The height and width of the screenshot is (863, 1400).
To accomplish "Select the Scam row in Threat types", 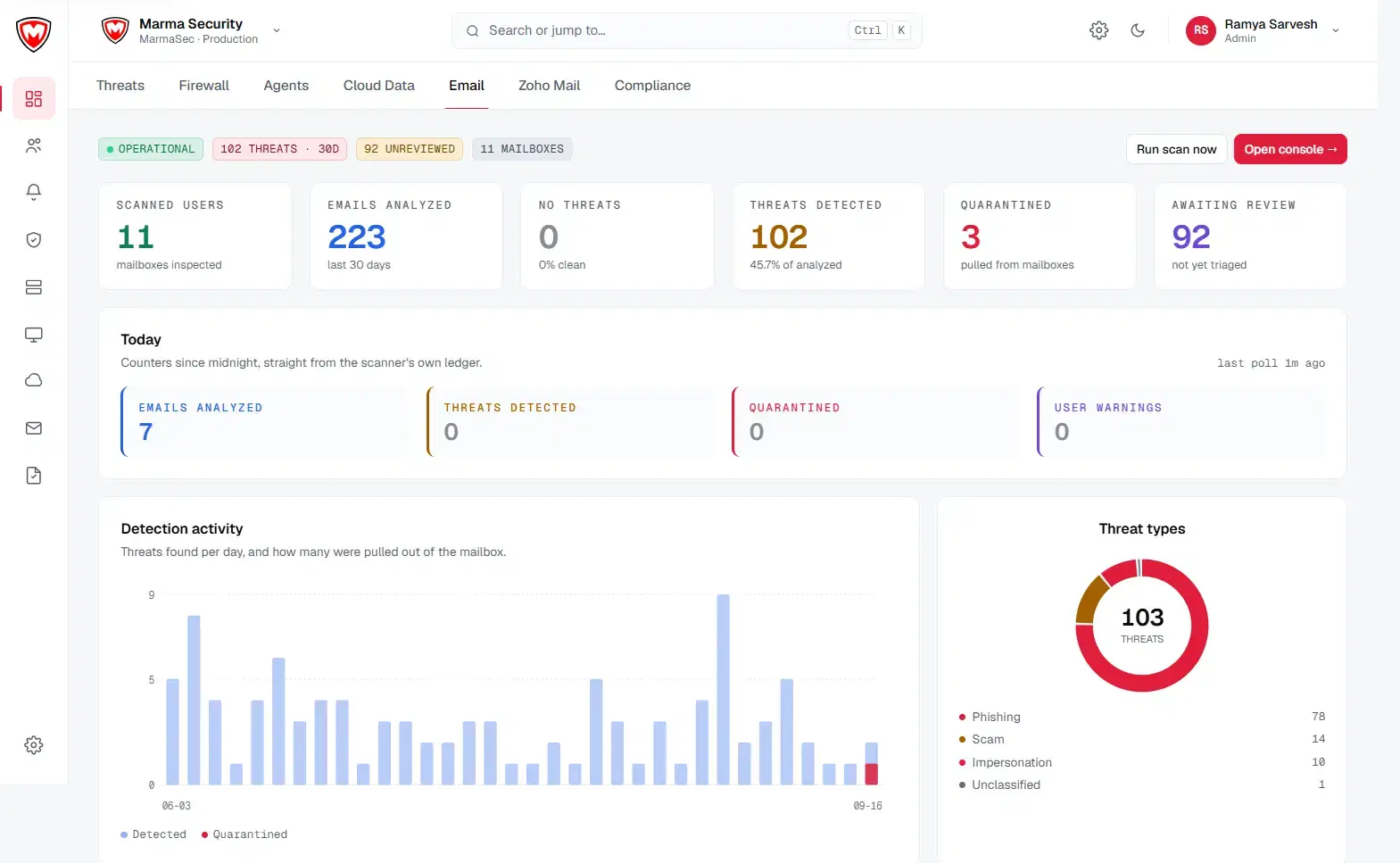I will 1142,739.
